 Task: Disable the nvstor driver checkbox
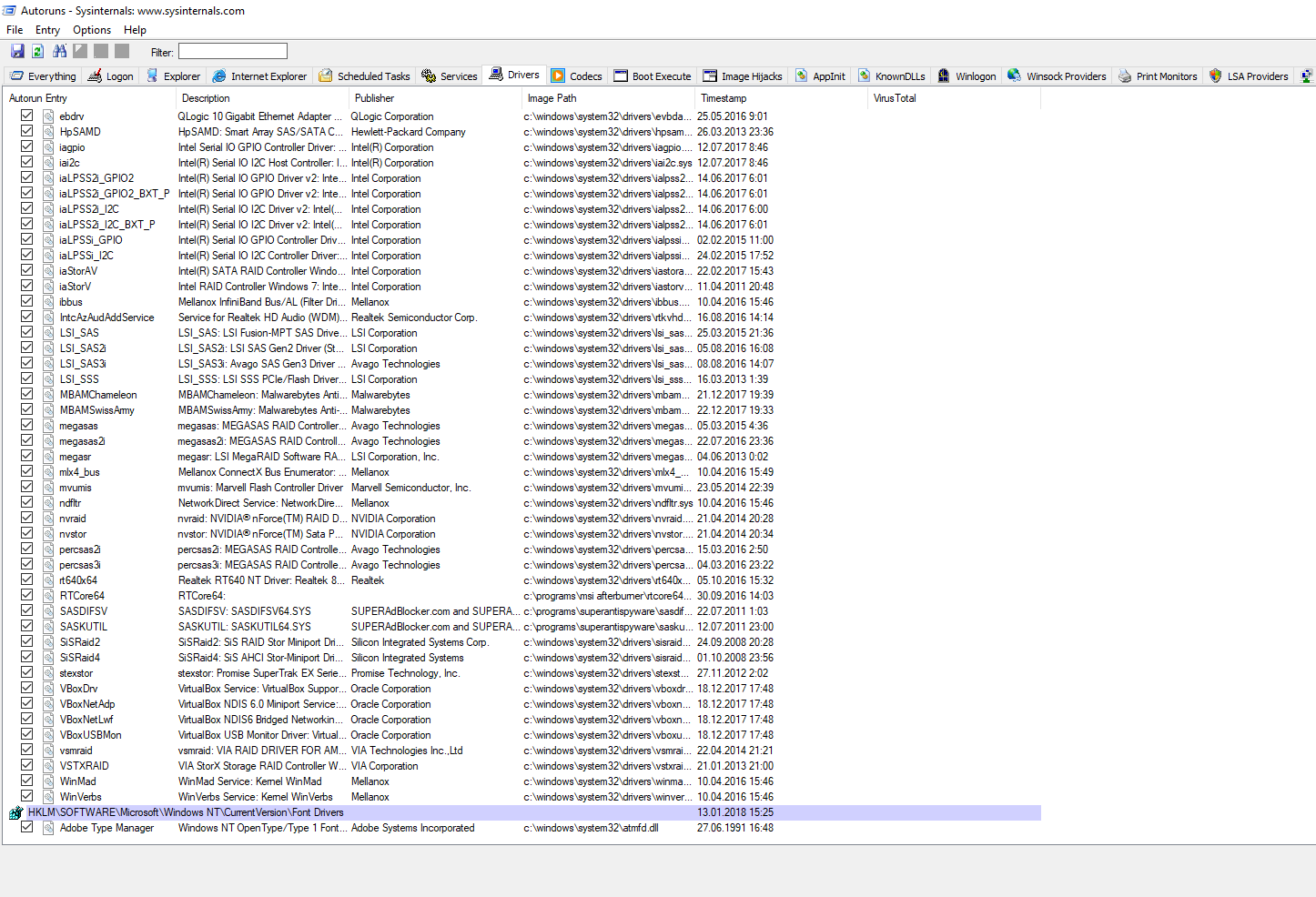pos(26,533)
